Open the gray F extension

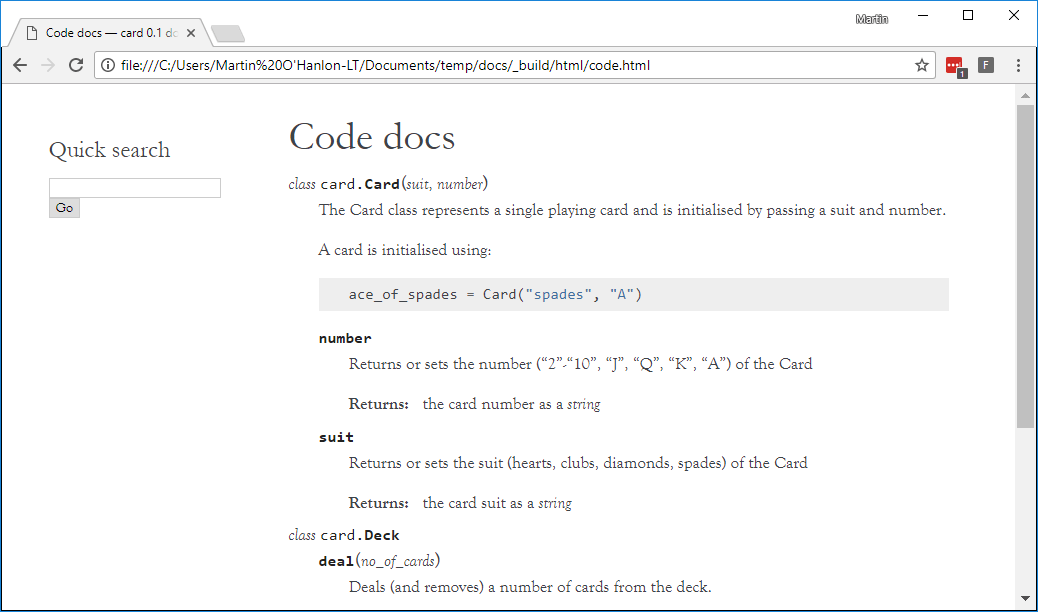tap(986, 64)
